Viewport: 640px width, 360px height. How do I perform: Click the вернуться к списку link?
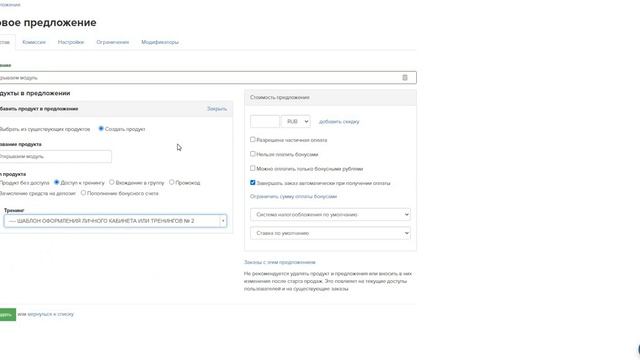point(50,314)
